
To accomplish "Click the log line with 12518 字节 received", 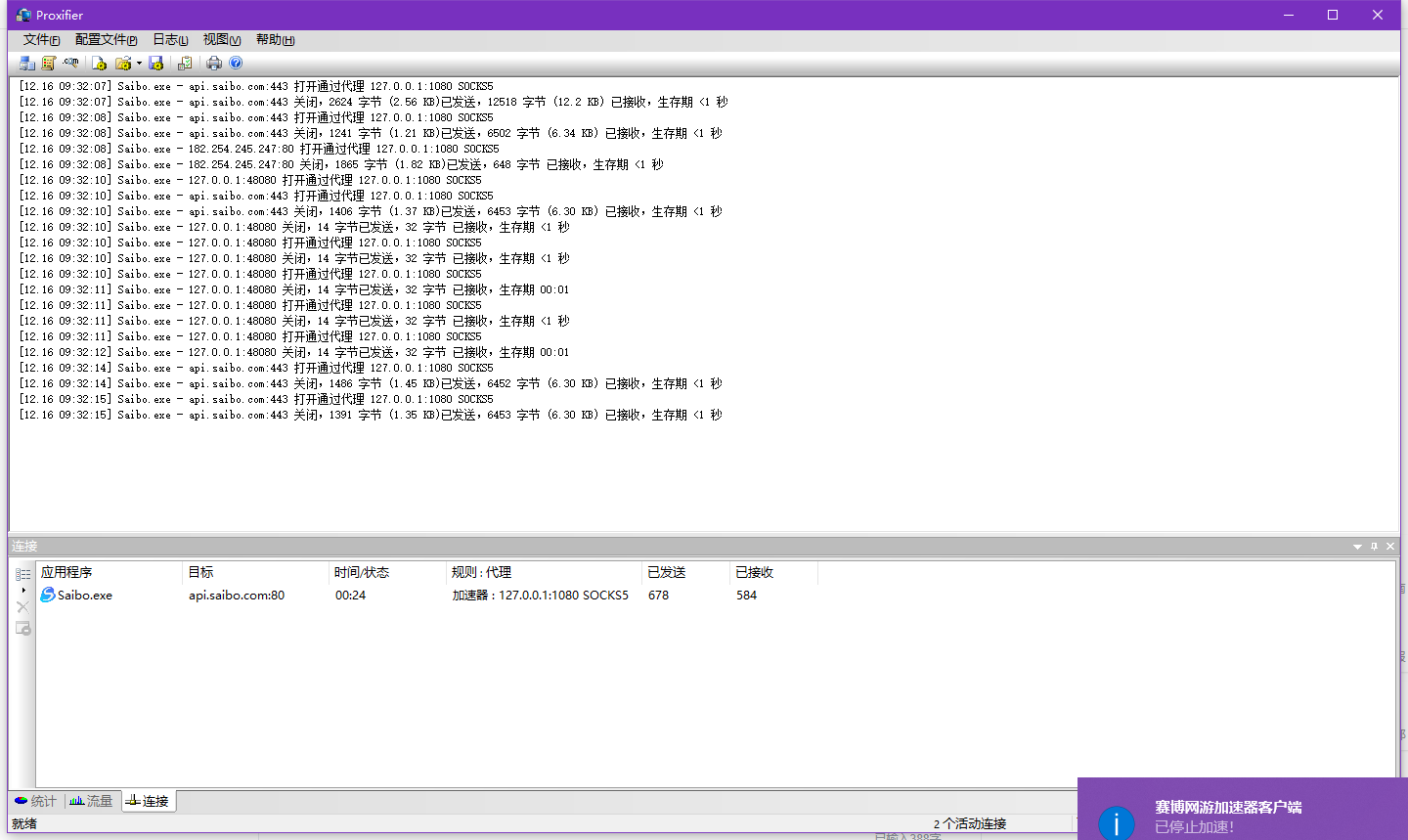I will (x=374, y=102).
